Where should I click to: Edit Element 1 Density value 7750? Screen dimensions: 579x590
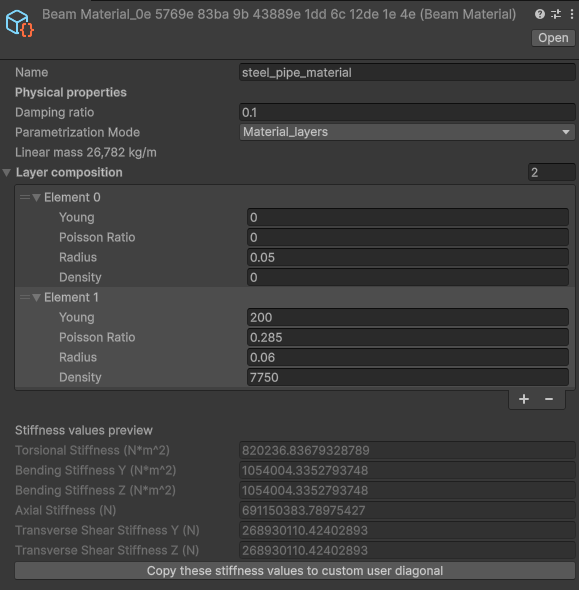coord(408,377)
